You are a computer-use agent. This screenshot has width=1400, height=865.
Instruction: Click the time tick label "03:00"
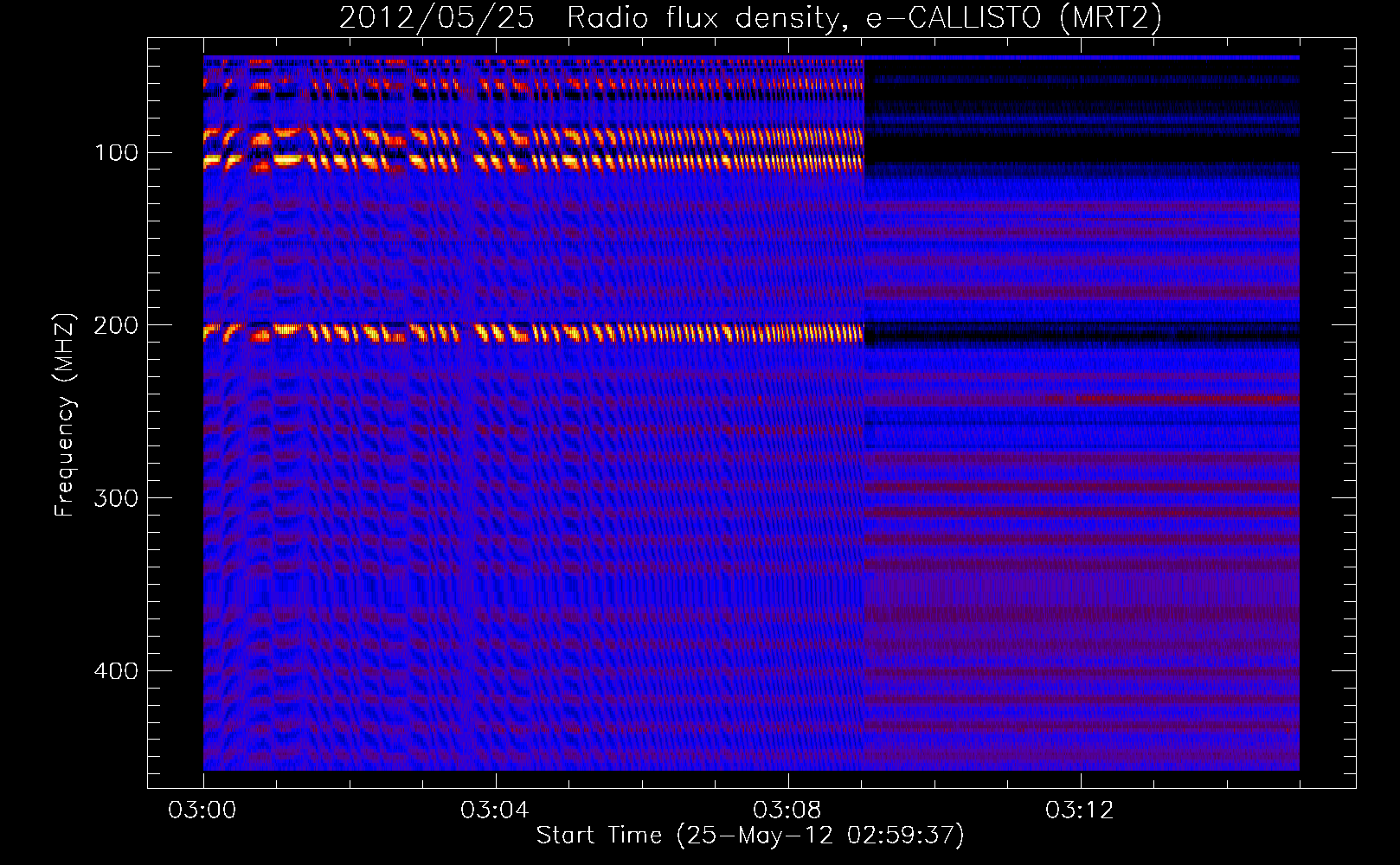tap(202, 810)
